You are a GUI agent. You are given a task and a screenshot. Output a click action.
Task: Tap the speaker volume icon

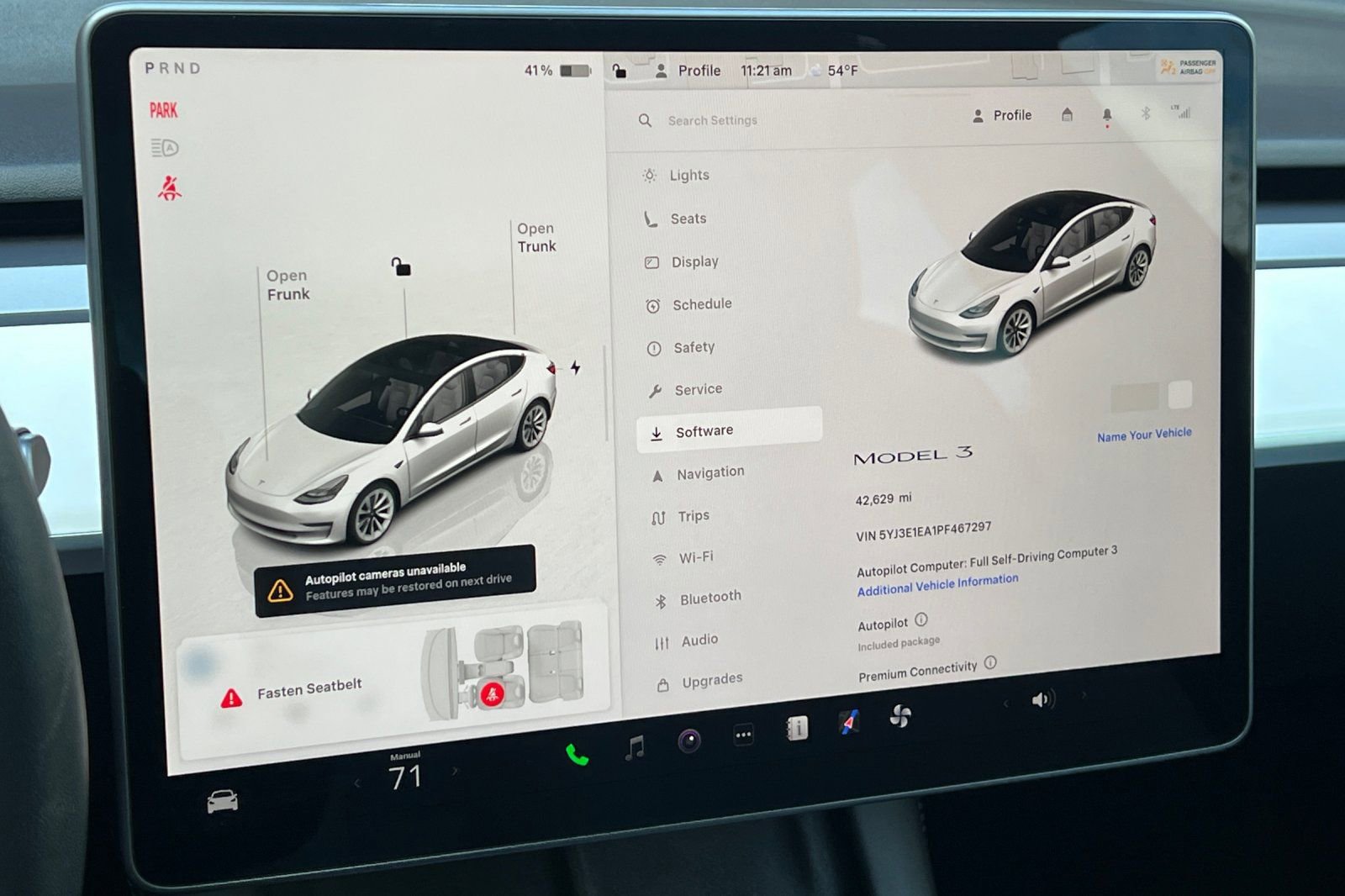pos(1042,699)
